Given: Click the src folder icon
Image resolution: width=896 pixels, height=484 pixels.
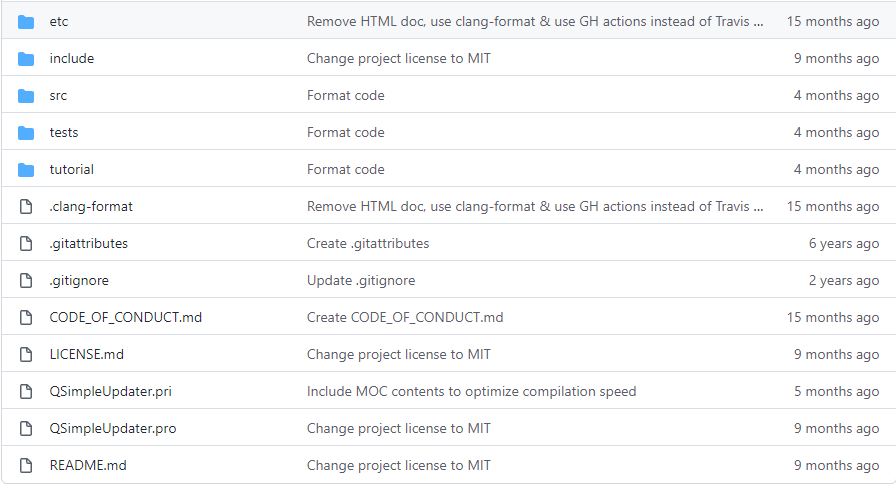Looking at the screenshot, I should (26, 95).
